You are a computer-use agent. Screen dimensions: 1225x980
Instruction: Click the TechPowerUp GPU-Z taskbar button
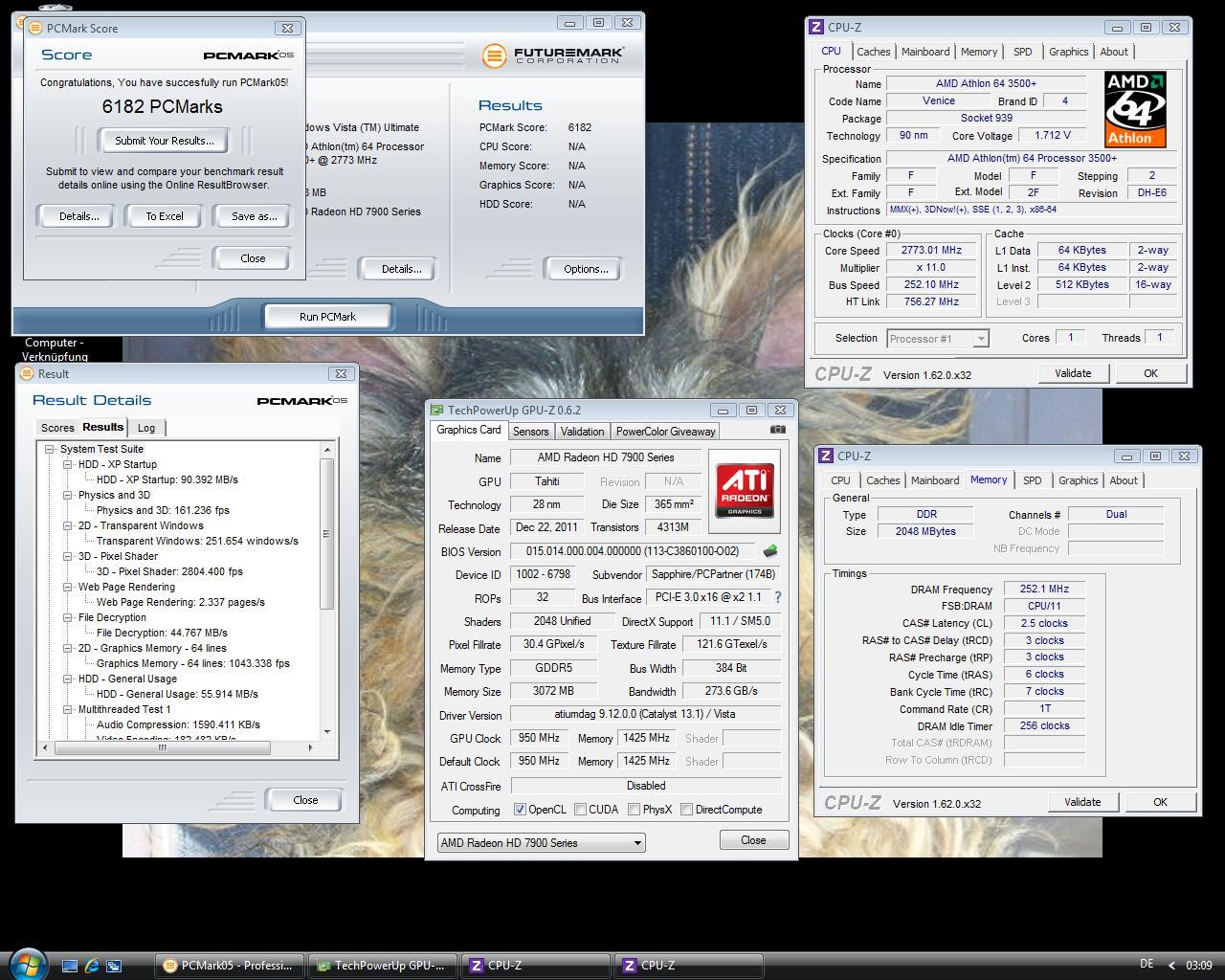(x=382, y=966)
